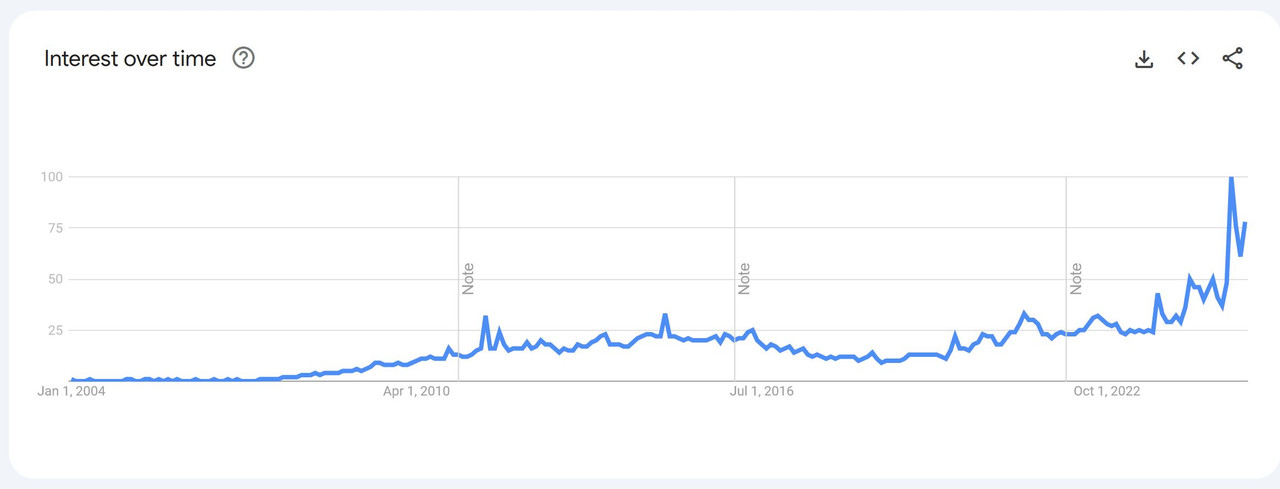Click the Jan 1, 2004 axis label
Viewport: 1280px width, 489px height.
tap(71, 391)
